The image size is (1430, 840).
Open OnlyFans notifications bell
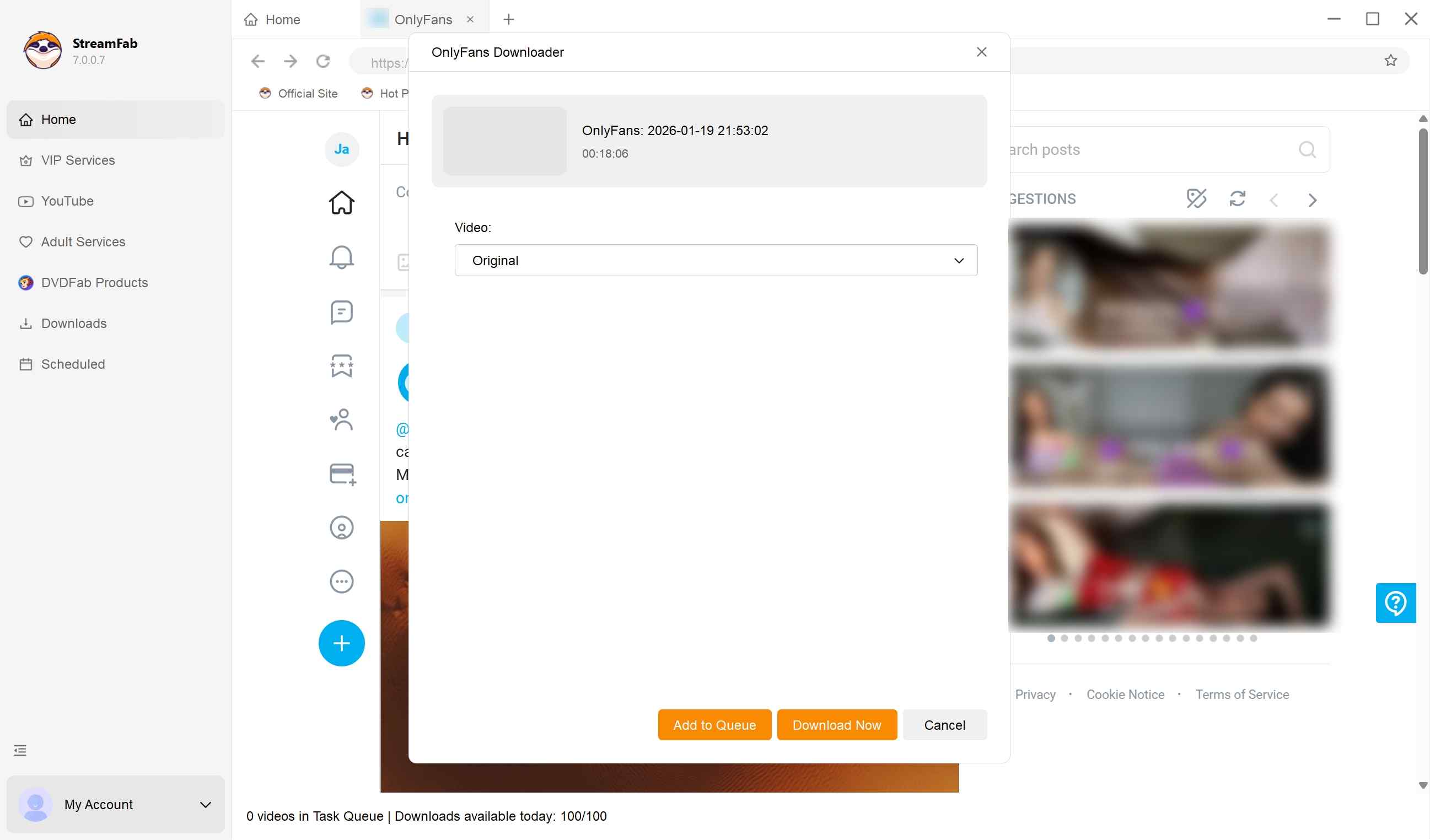(x=341, y=257)
